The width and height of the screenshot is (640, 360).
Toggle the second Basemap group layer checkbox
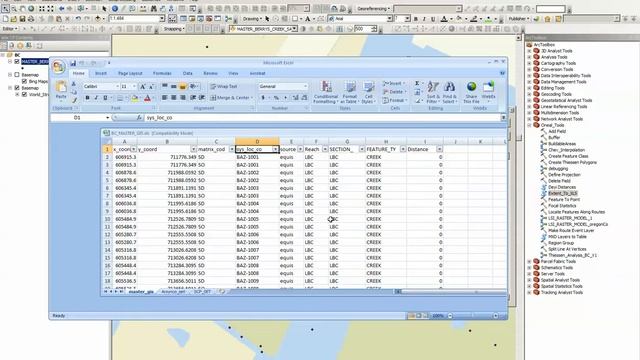[x=17, y=88]
